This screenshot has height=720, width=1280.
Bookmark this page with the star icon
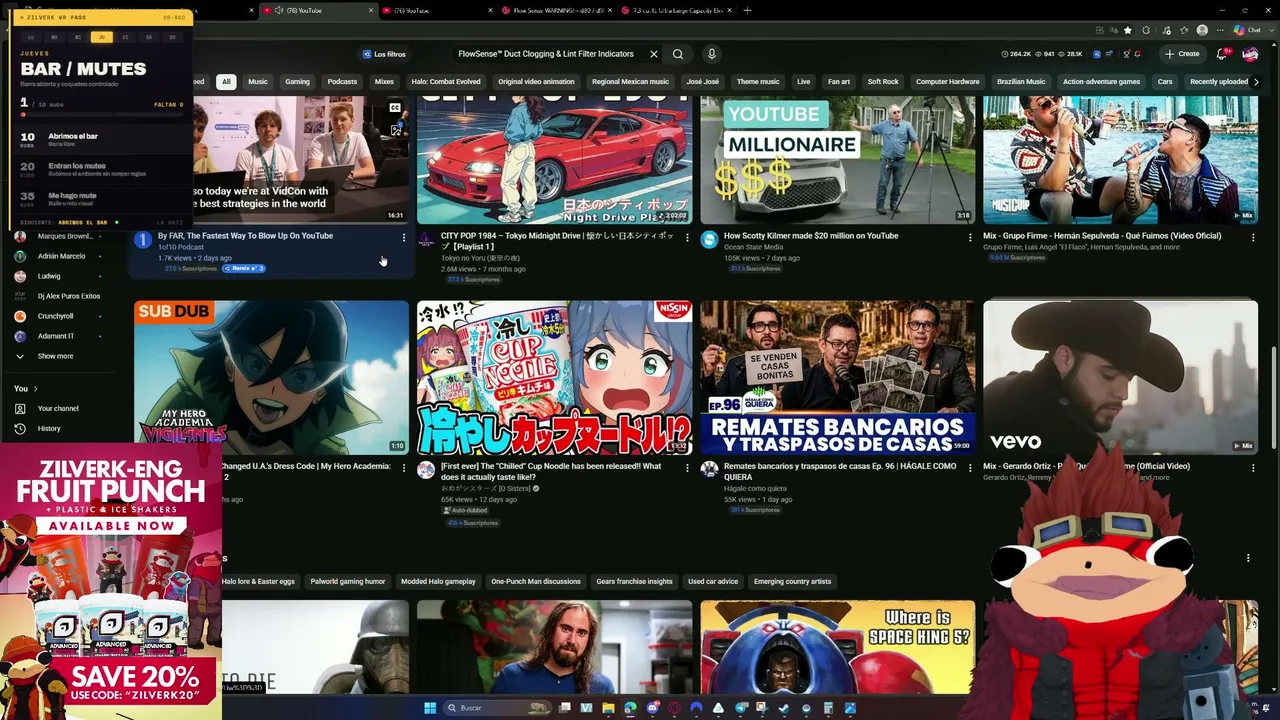pyautogui.click(x=1128, y=30)
